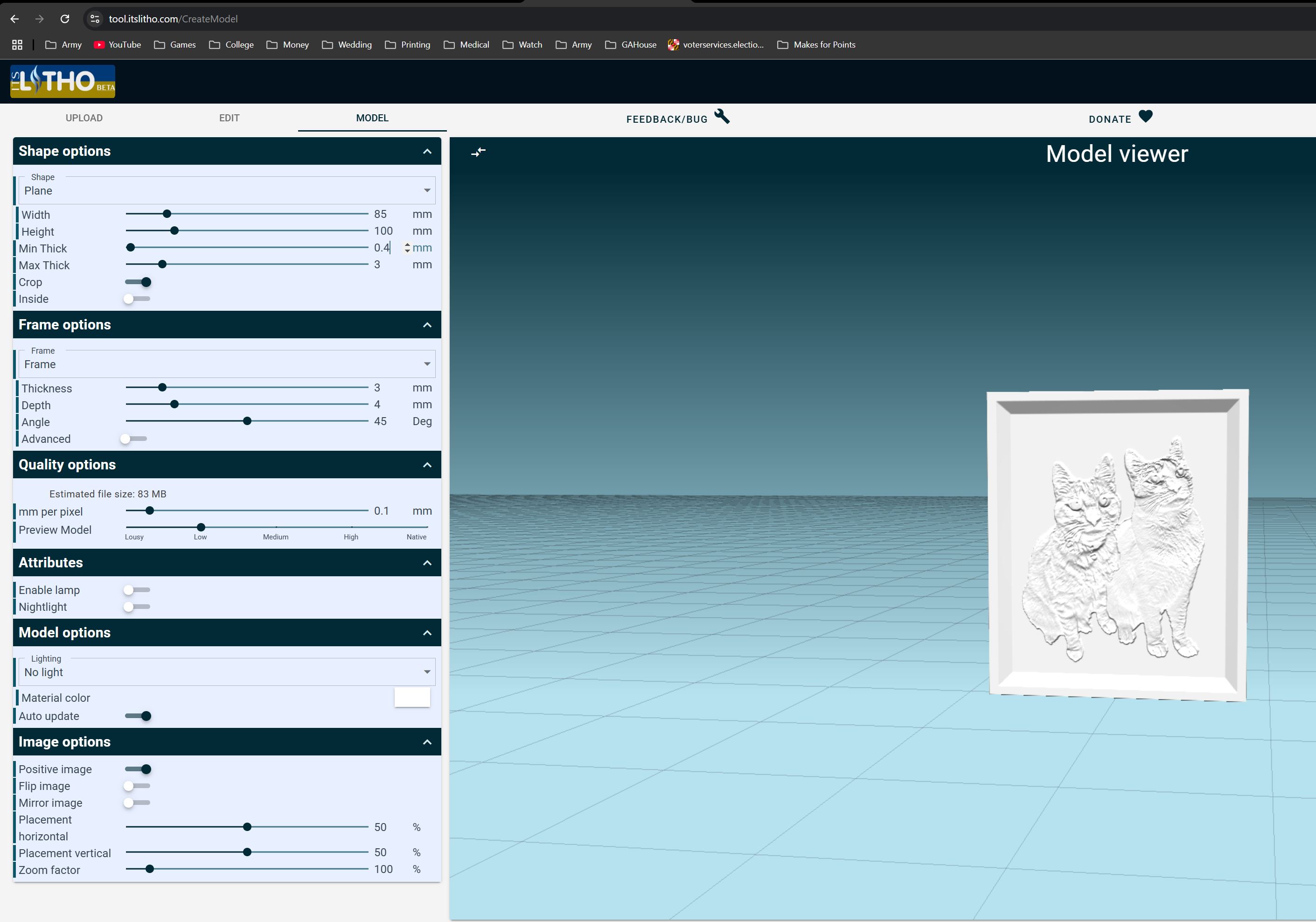Open the Lighting dropdown showing No light
Image resolution: width=1316 pixels, height=922 pixels.
click(x=227, y=672)
